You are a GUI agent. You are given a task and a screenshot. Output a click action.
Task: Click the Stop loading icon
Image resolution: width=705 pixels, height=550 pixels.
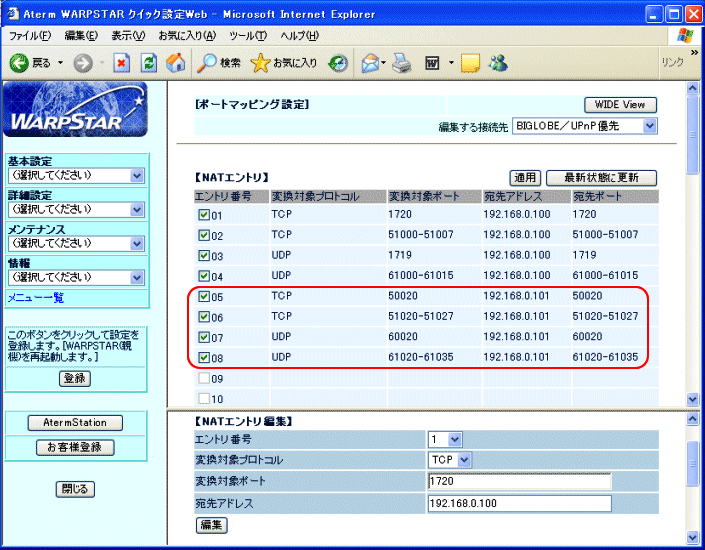122,62
